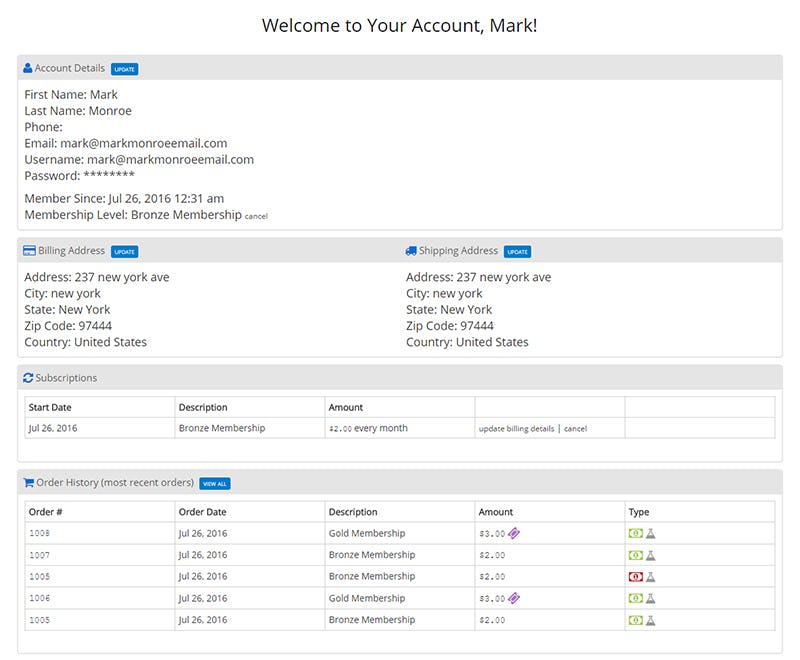Open order number 1006

[x=39, y=598]
